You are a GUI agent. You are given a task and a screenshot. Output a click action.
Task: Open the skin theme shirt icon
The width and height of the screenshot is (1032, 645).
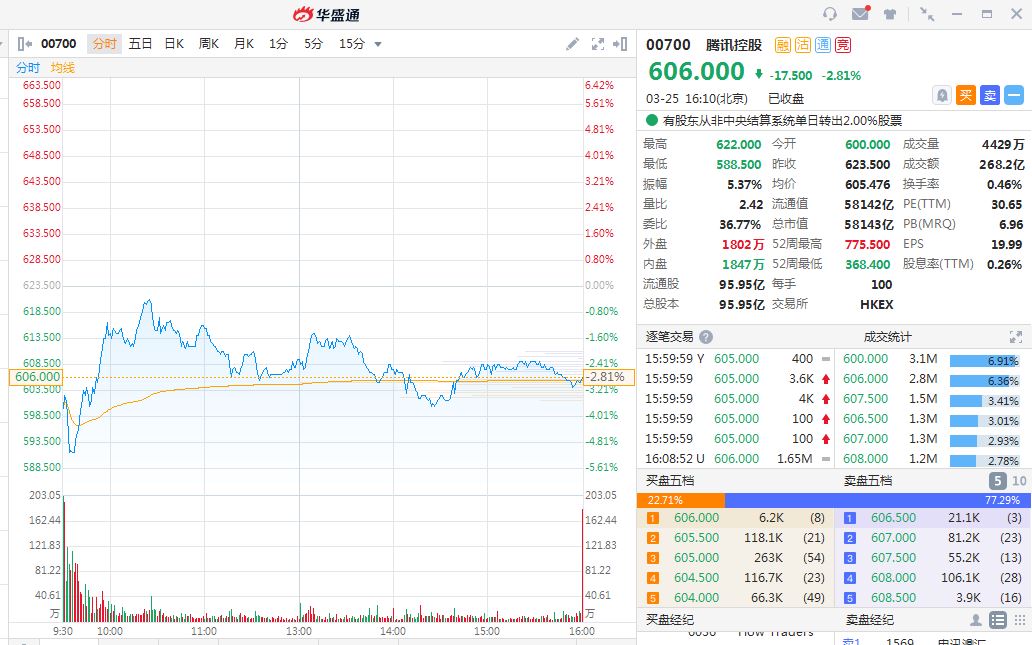890,14
